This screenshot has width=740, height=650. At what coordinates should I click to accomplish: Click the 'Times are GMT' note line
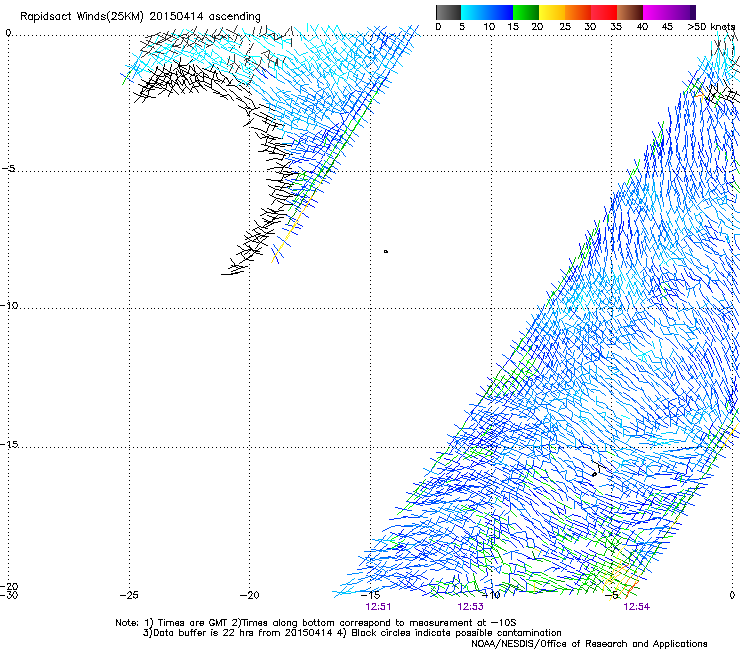[316, 623]
